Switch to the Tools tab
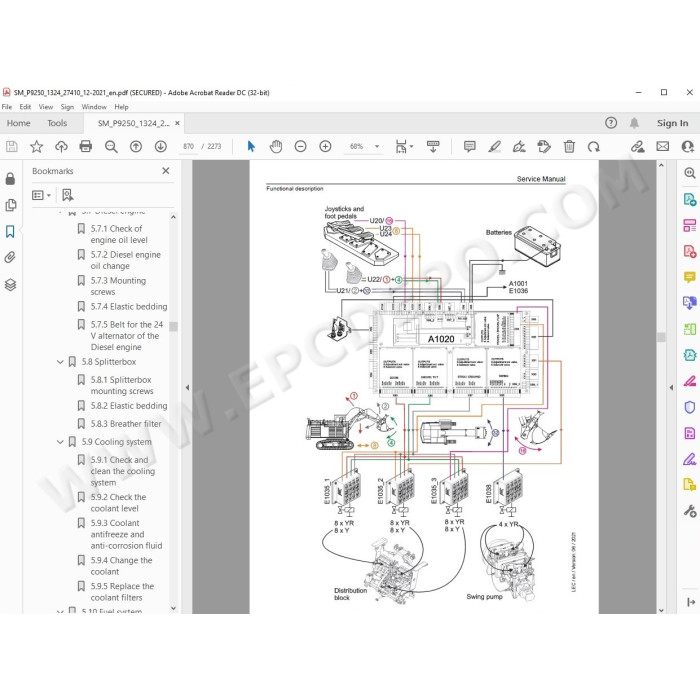 coord(57,123)
